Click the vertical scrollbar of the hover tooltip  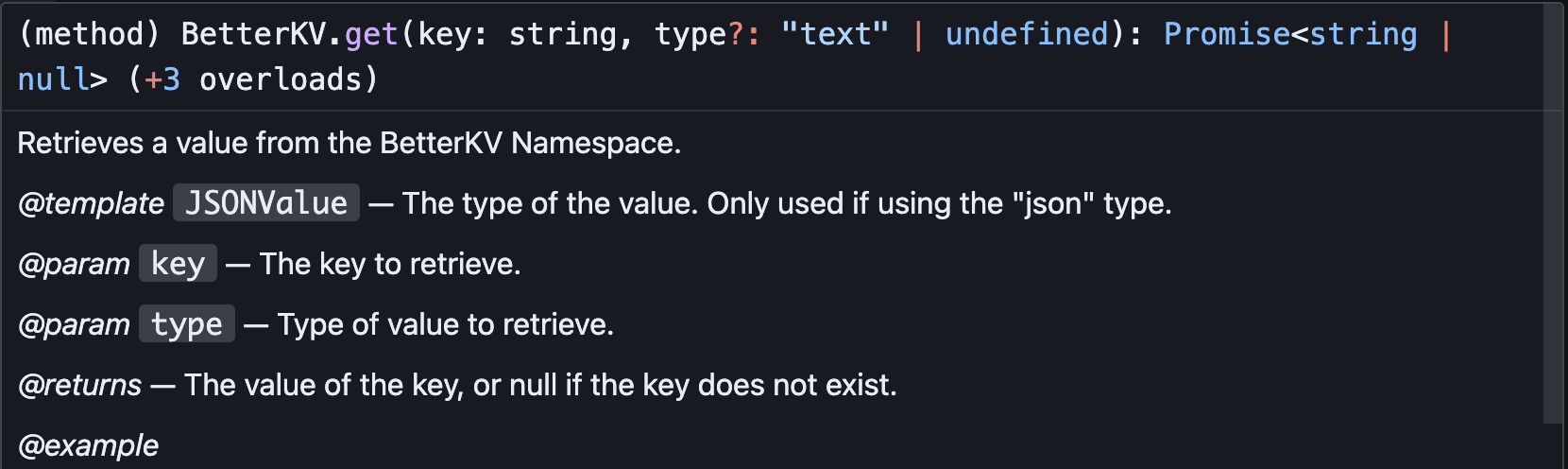point(1553,213)
